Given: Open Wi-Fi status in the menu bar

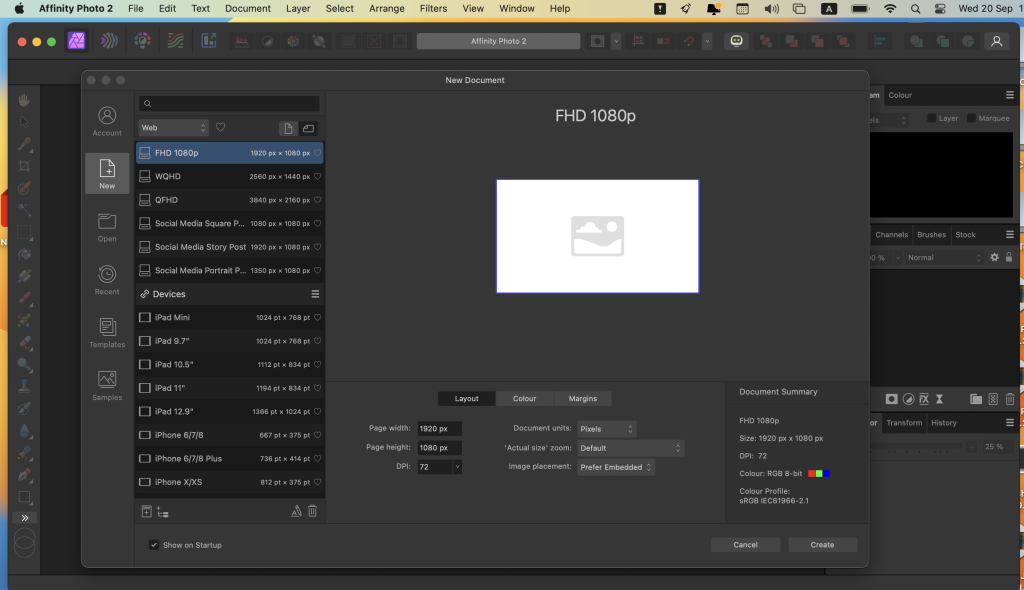Looking at the screenshot, I should (889, 8).
